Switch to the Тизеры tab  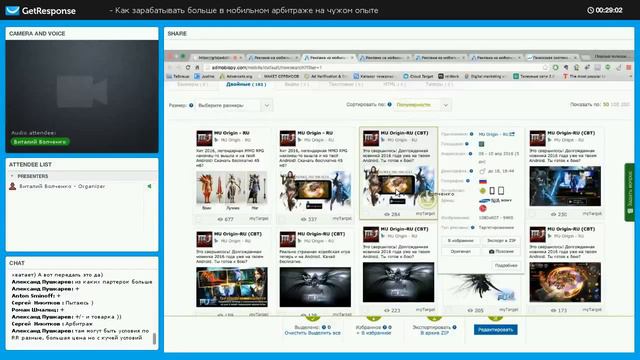click(x=440, y=84)
